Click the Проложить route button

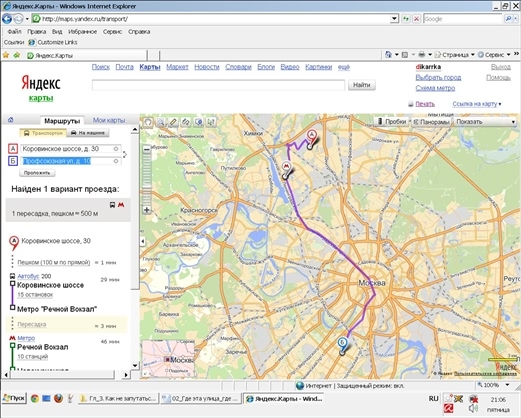tap(37, 173)
